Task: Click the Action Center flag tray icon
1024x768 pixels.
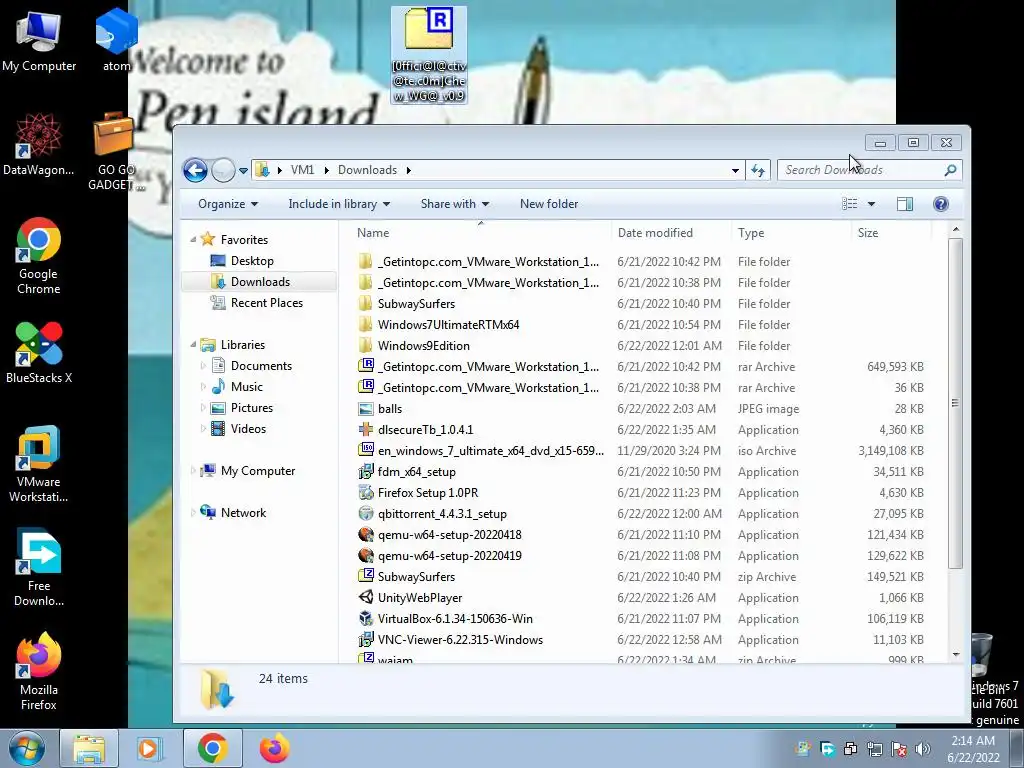Action: pos(899,749)
